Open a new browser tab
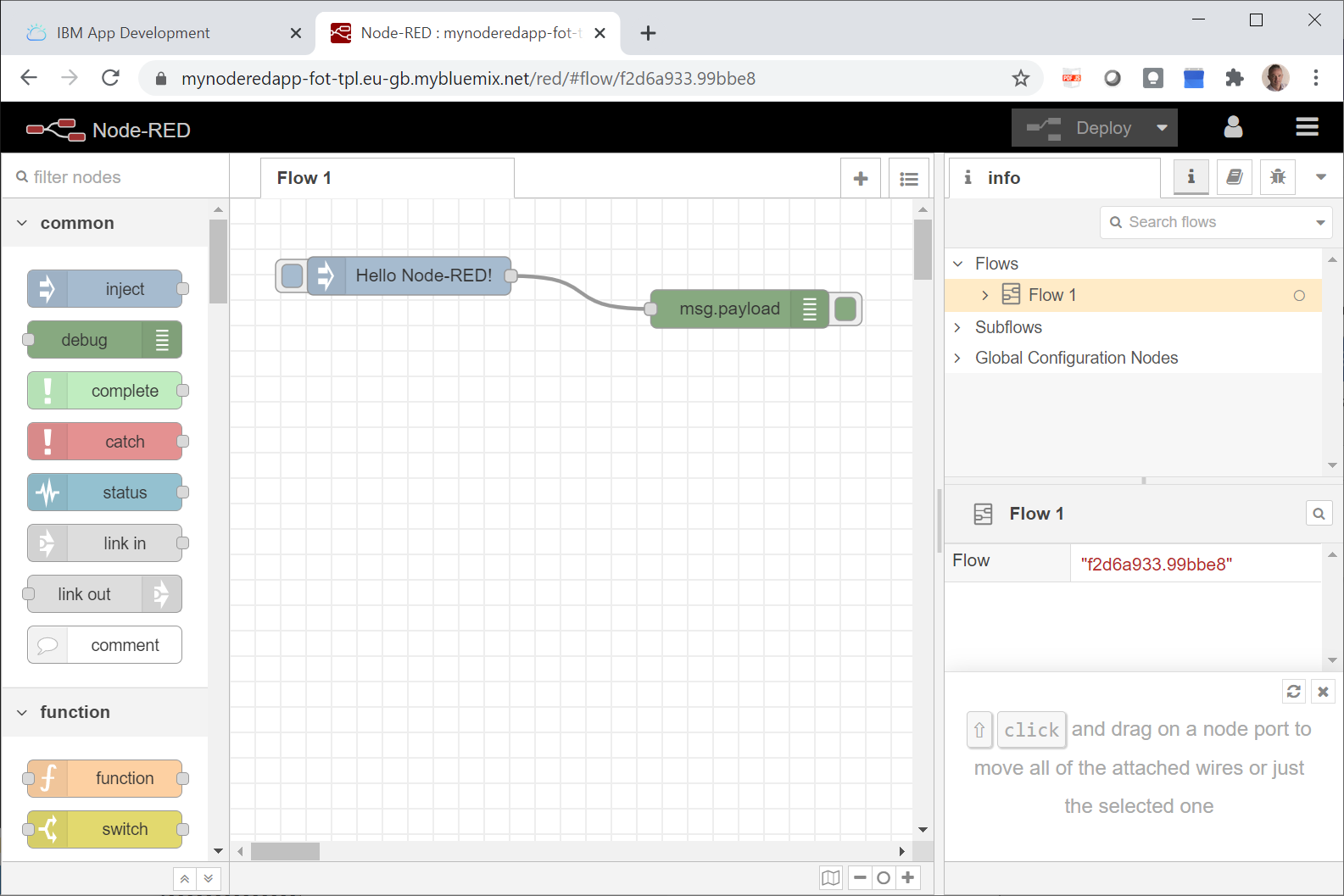The width and height of the screenshot is (1344, 896). [x=648, y=33]
